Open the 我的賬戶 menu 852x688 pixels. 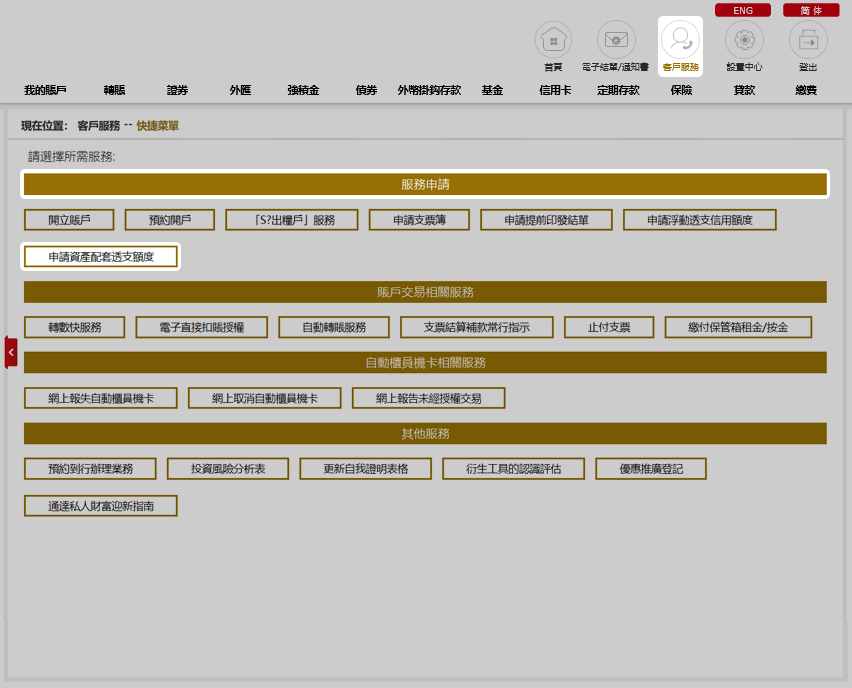click(45, 90)
